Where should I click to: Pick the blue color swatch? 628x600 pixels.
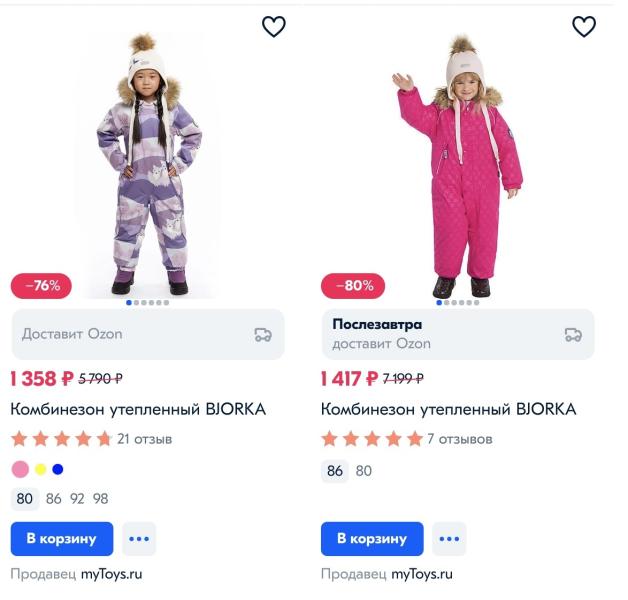[57, 470]
